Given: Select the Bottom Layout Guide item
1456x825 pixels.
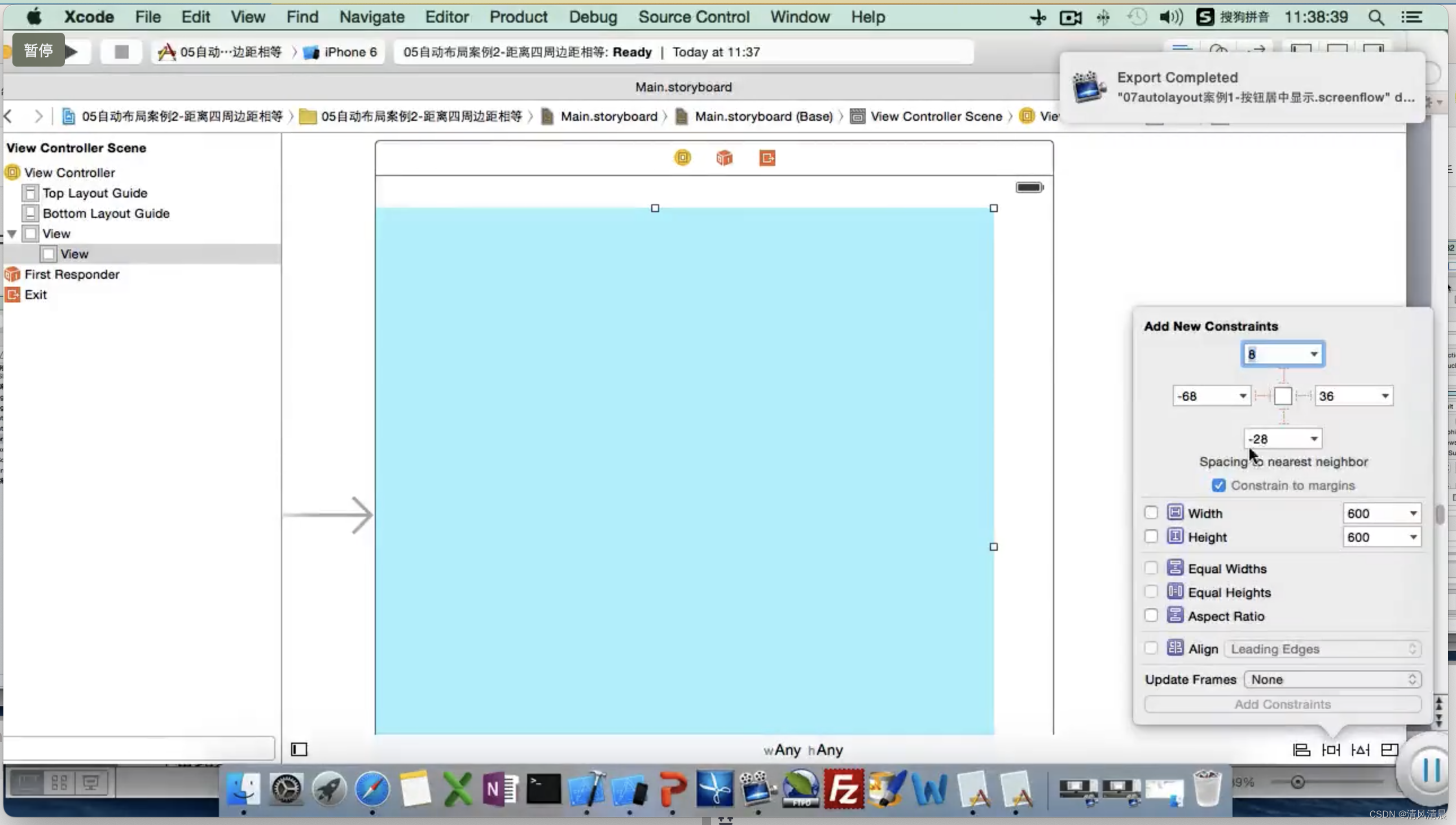Looking at the screenshot, I should pos(105,213).
